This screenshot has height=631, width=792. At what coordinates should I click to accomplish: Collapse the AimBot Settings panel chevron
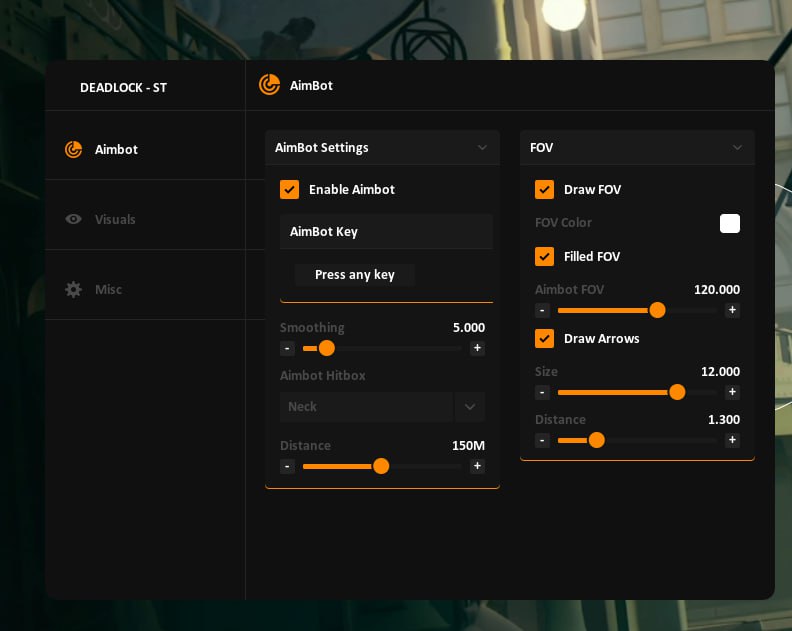click(x=482, y=148)
